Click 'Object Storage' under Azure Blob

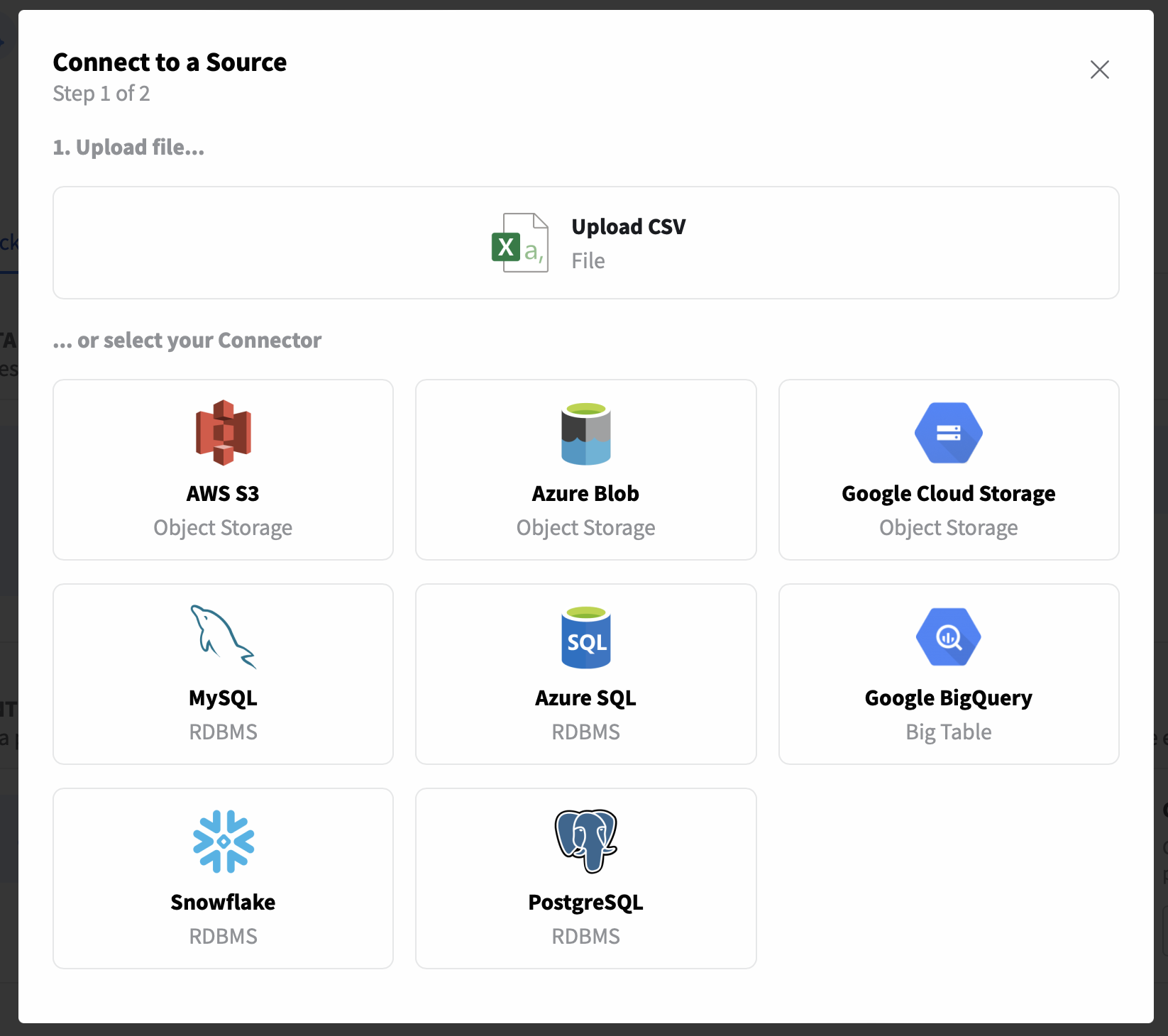point(586,528)
